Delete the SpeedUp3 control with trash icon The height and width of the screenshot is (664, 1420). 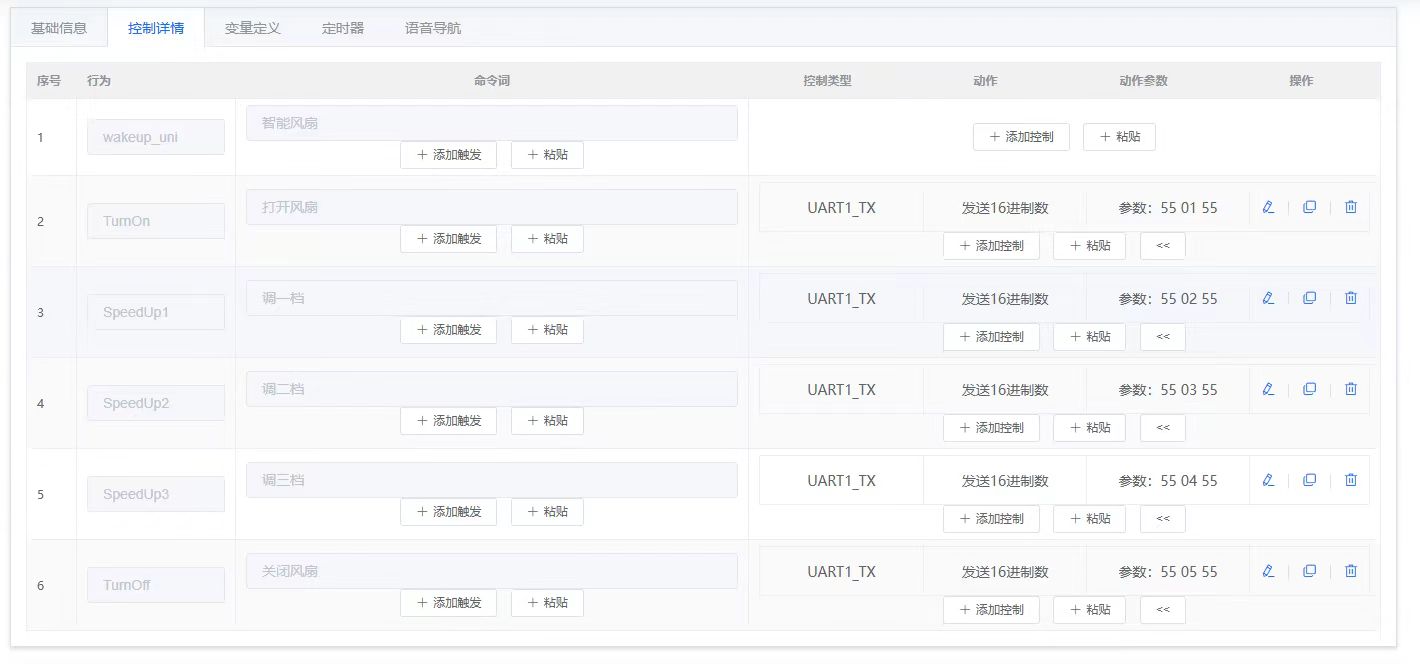[1350, 480]
